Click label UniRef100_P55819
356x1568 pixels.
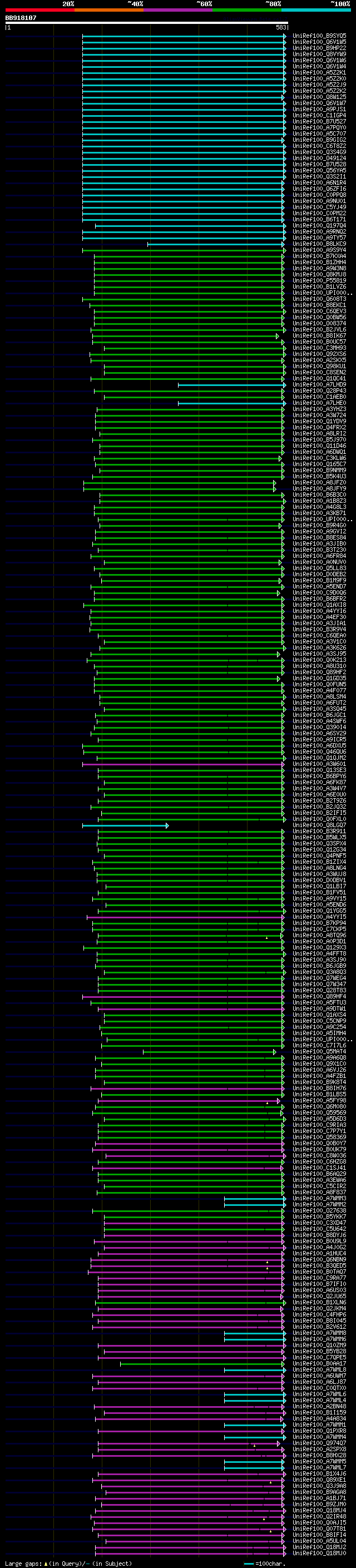coord(319,280)
